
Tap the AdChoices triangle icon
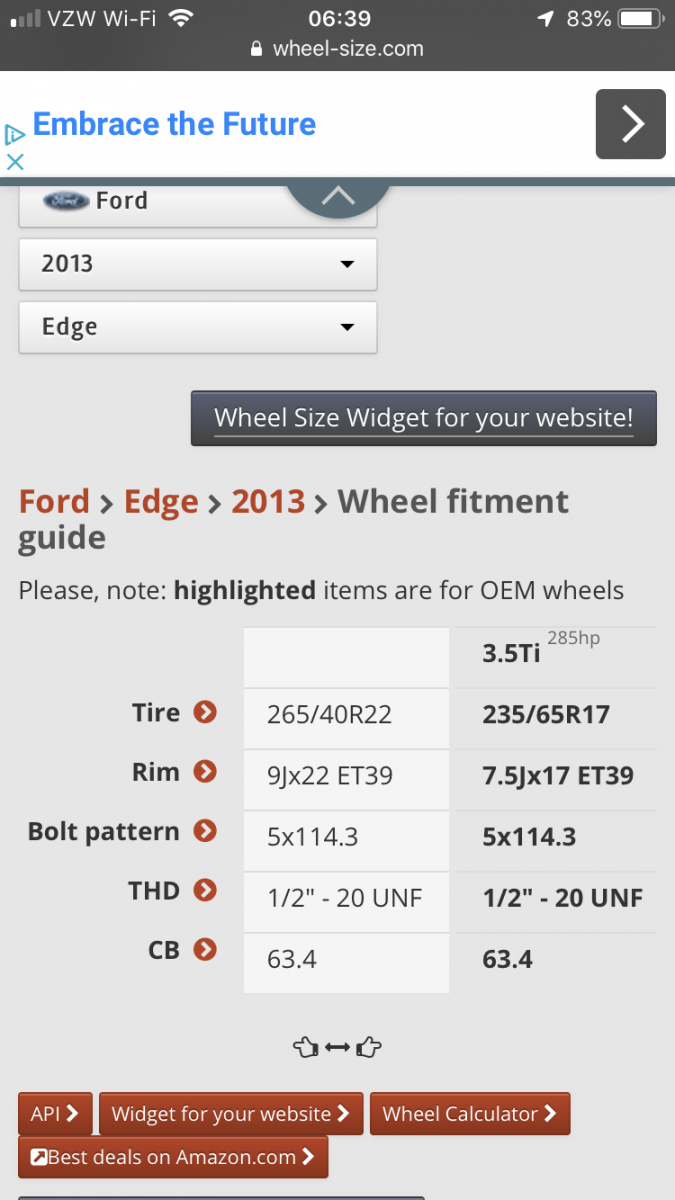14,135
